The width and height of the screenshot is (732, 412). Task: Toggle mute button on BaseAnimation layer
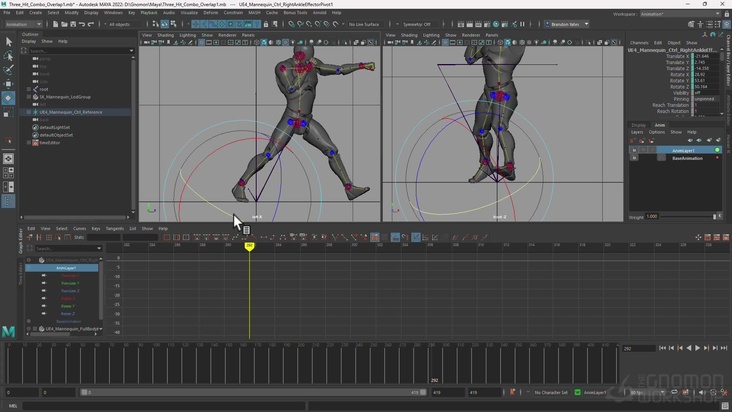(634, 158)
